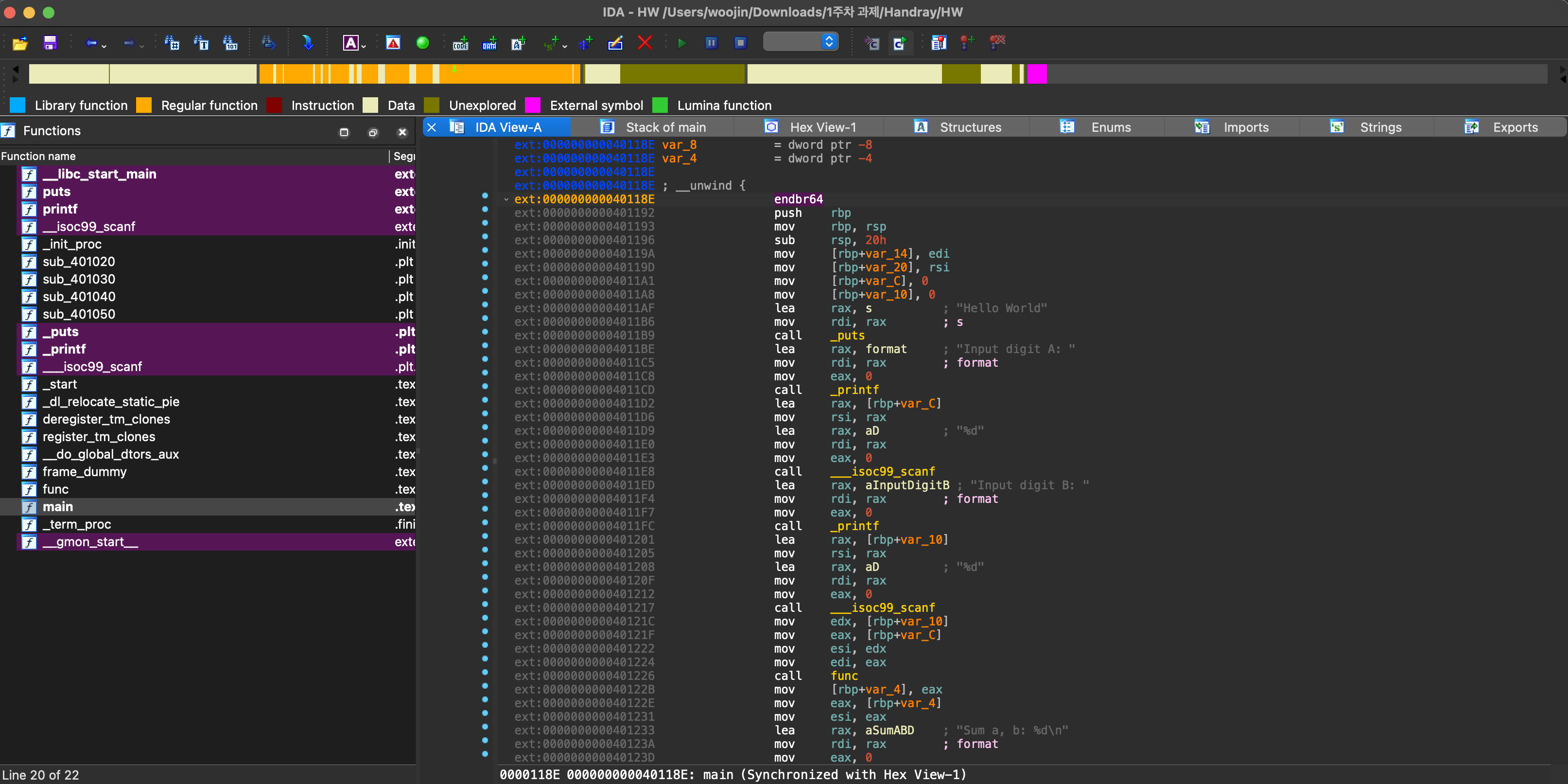The image size is (1568, 784).
Task: Open the back navigation arrow dropdown
Action: [x=105, y=46]
